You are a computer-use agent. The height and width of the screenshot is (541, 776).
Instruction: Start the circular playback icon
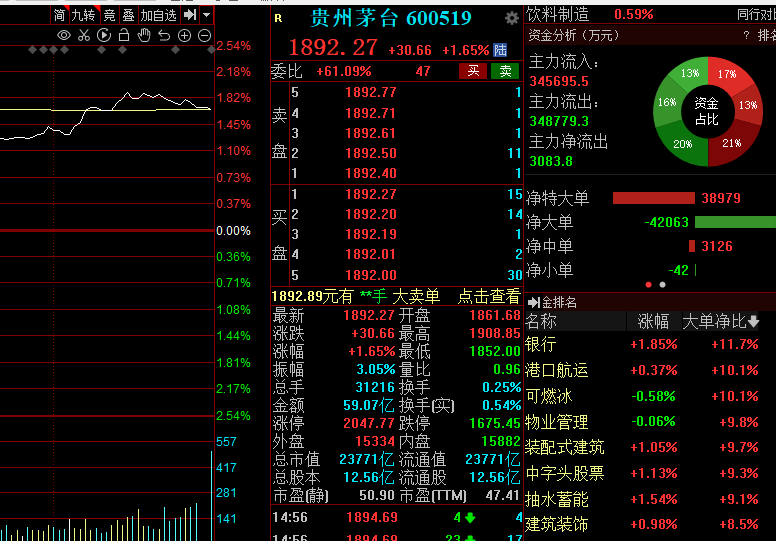coord(104,35)
